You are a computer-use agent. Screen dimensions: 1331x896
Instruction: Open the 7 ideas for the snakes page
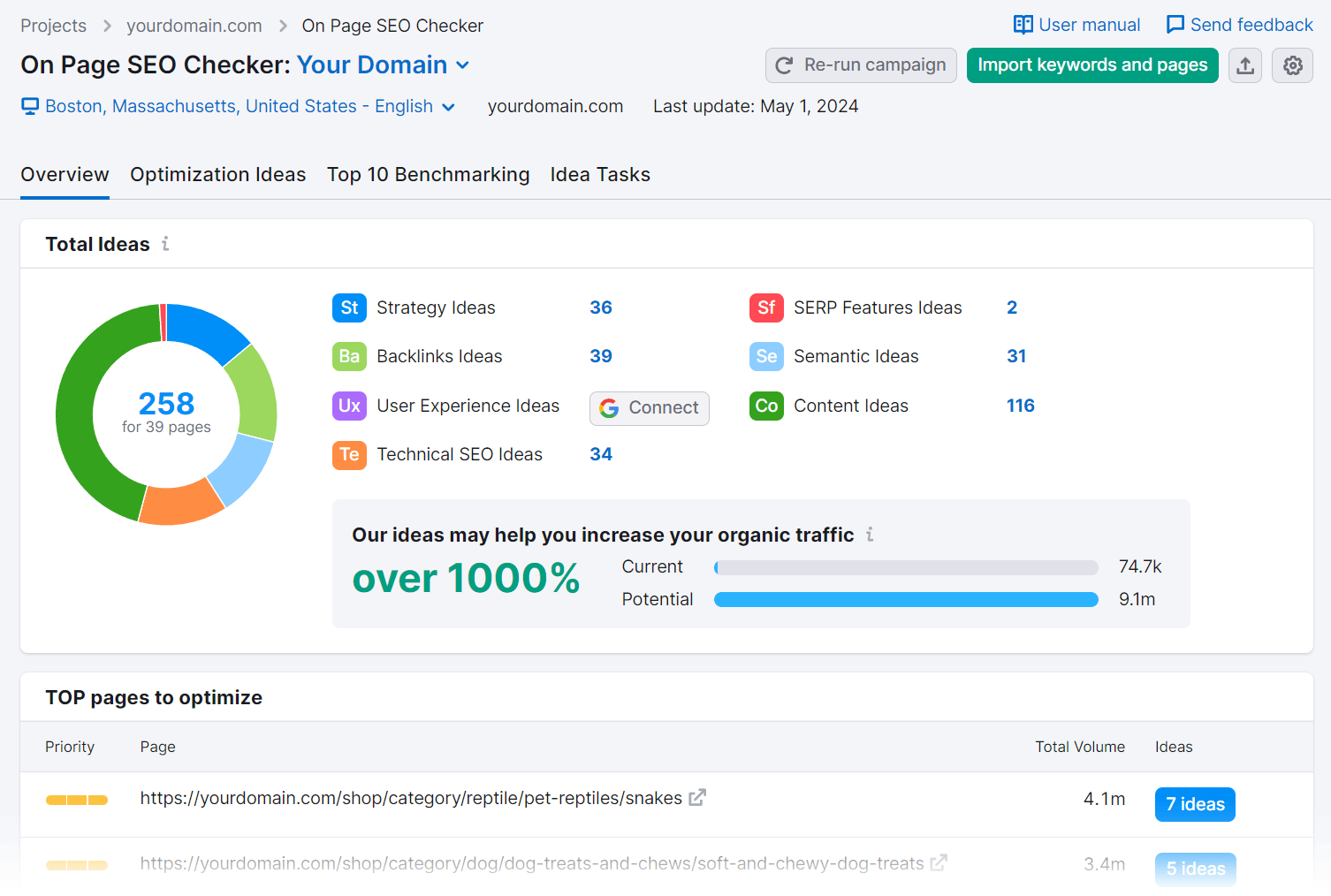(x=1195, y=804)
